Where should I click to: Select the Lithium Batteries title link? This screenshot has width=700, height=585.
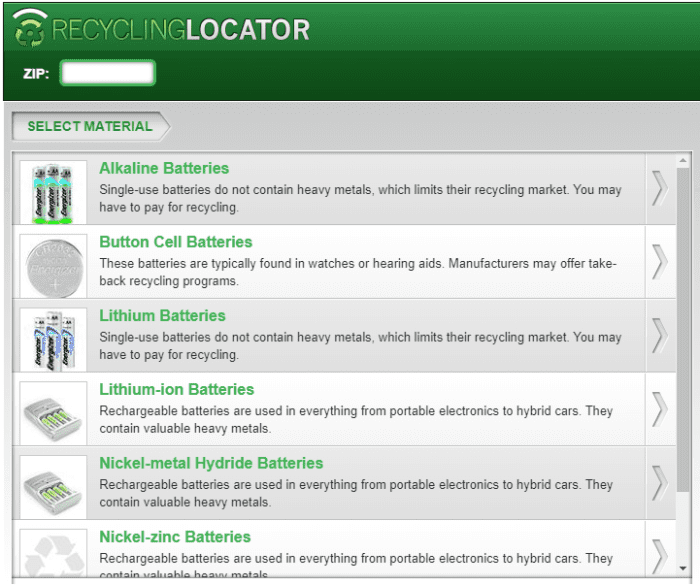pyautogui.click(x=162, y=316)
